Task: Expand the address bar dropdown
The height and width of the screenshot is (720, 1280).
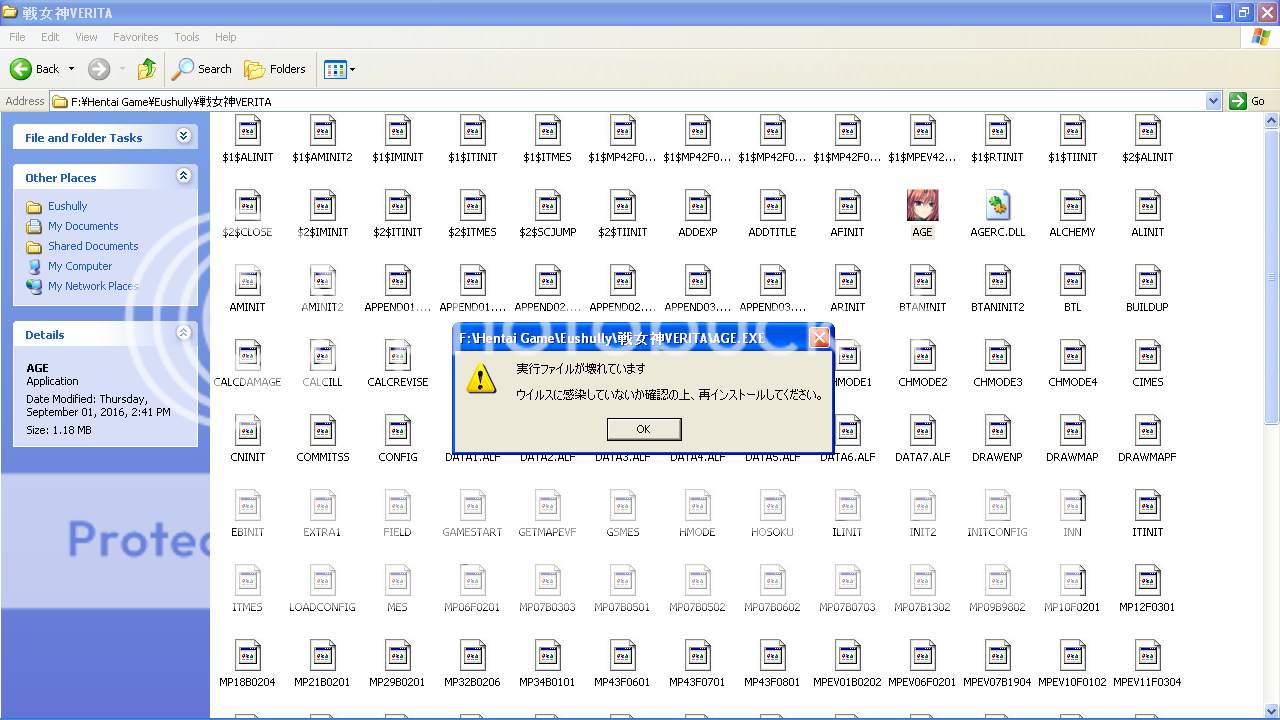Action: pyautogui.click(x=1213, y=101)
